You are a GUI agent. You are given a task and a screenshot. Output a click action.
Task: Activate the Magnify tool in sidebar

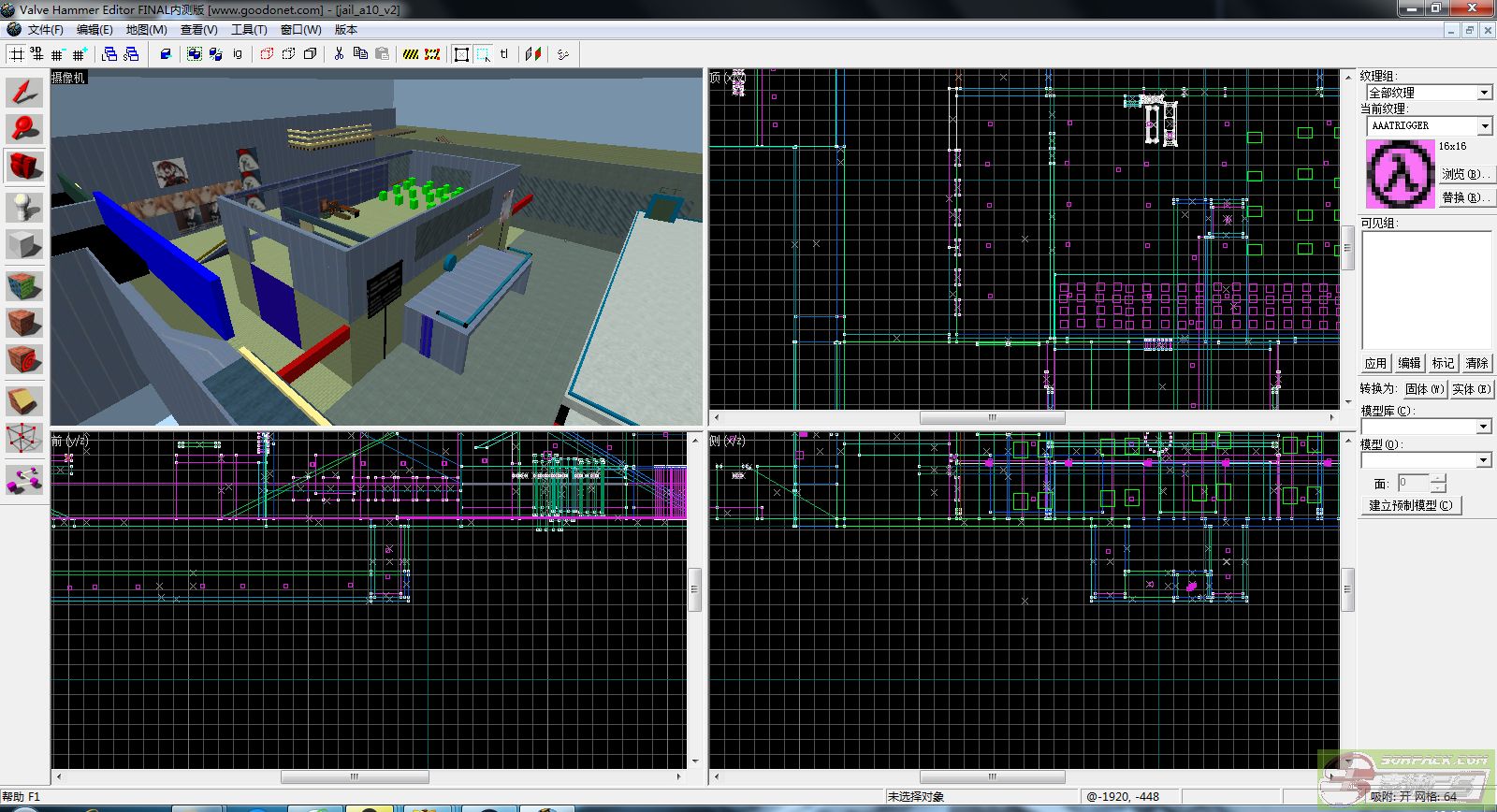coord(24,129)
